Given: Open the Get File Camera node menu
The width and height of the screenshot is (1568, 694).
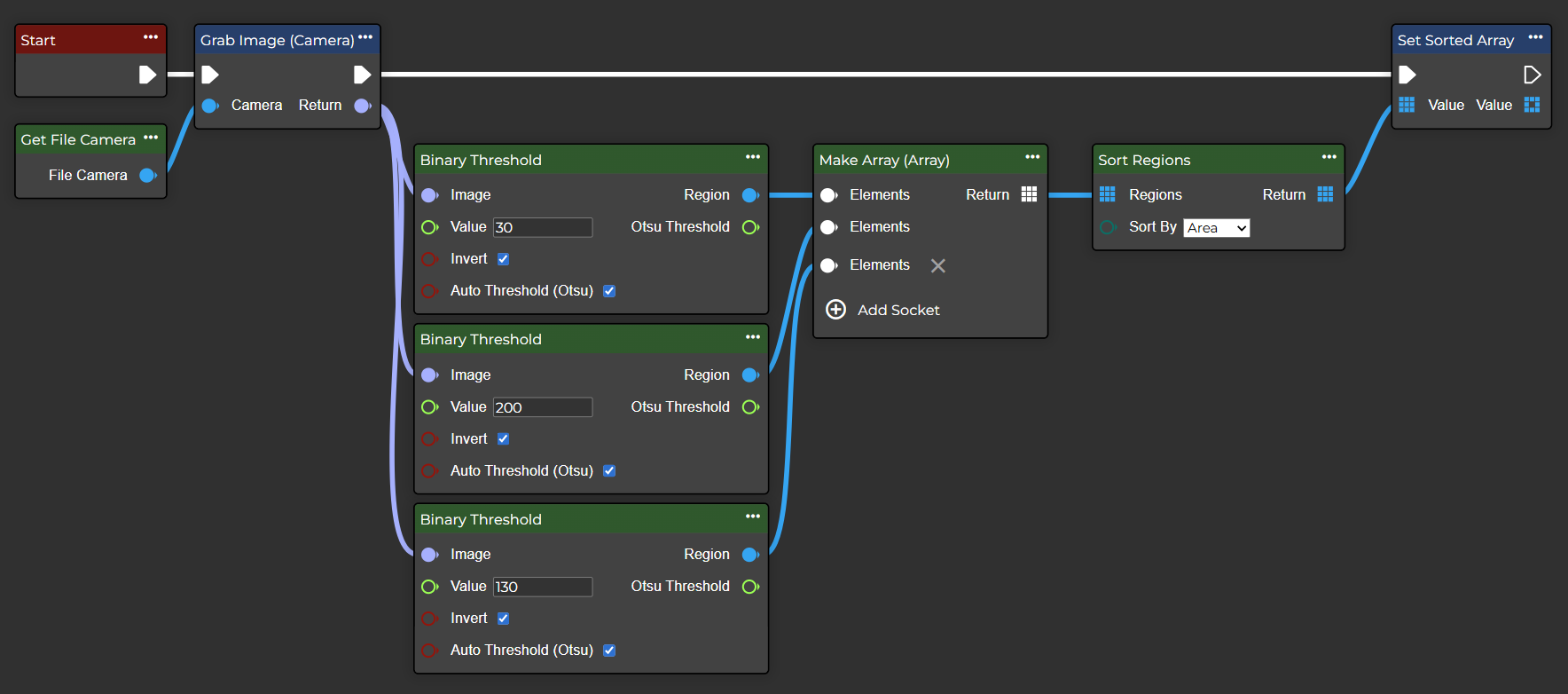Looking at the screenshot, I should (151, 138).
